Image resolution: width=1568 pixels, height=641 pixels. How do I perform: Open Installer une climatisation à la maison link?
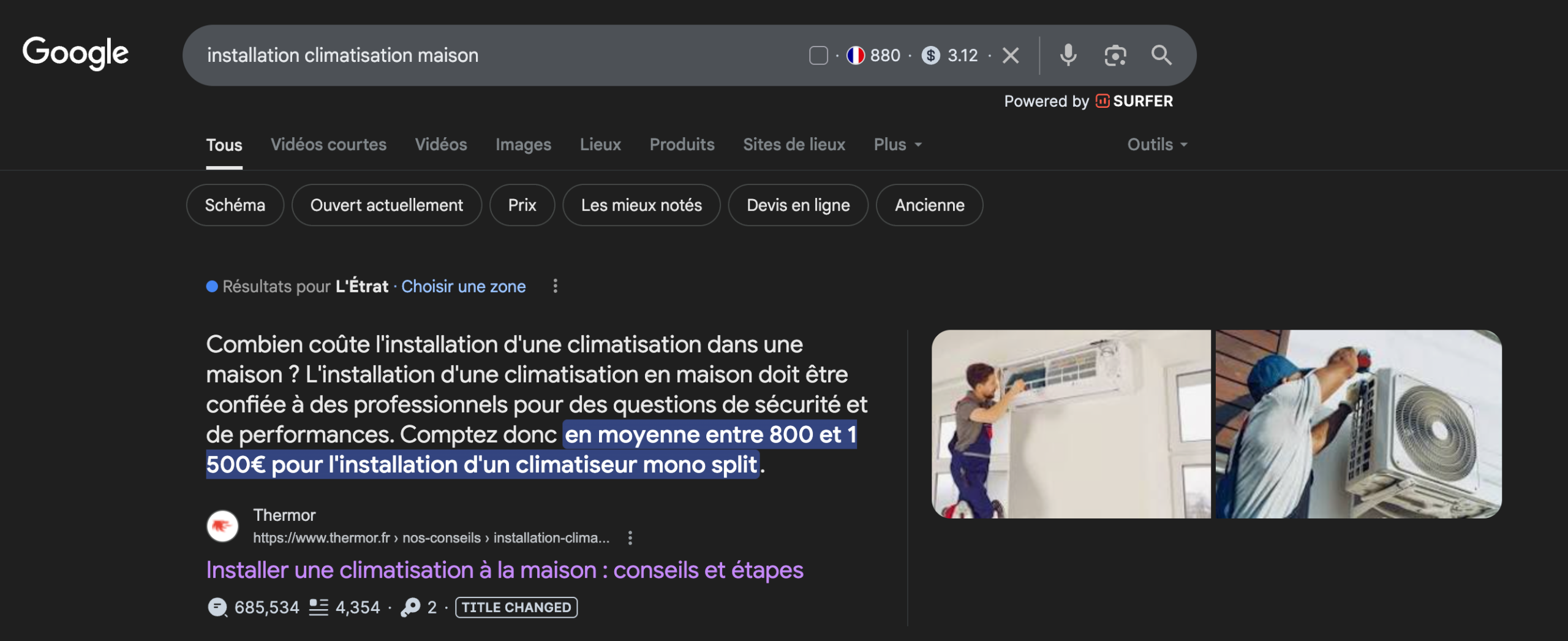tap(505, 571)
